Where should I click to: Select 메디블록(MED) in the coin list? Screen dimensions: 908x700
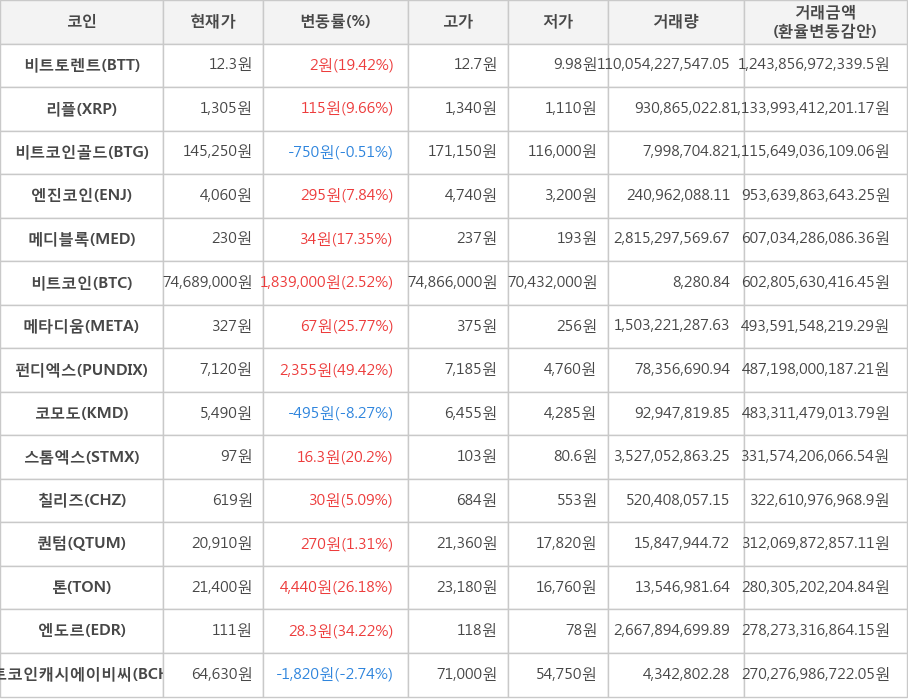82,239
